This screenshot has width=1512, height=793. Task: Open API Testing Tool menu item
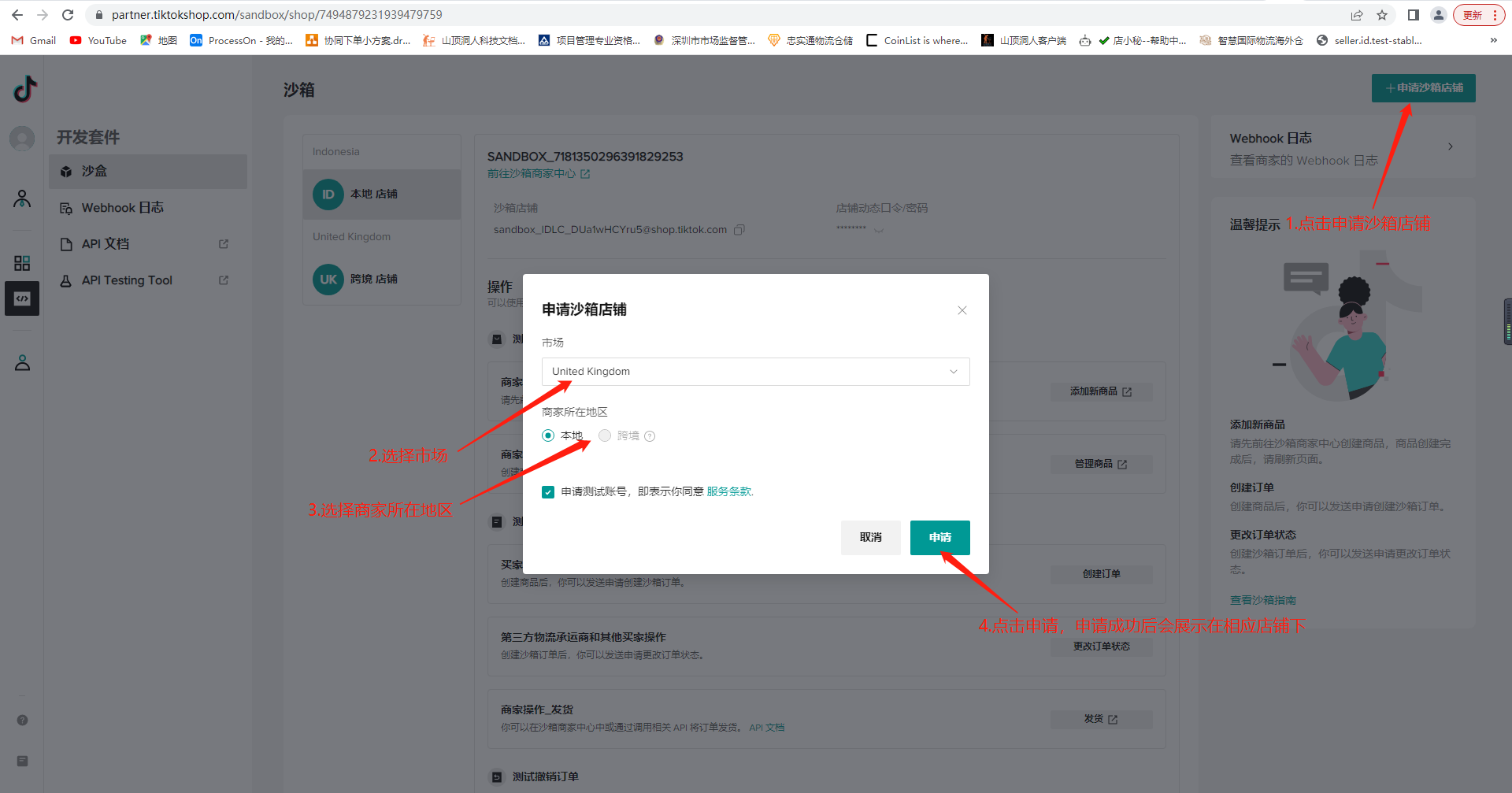click(x=127, y=280)
